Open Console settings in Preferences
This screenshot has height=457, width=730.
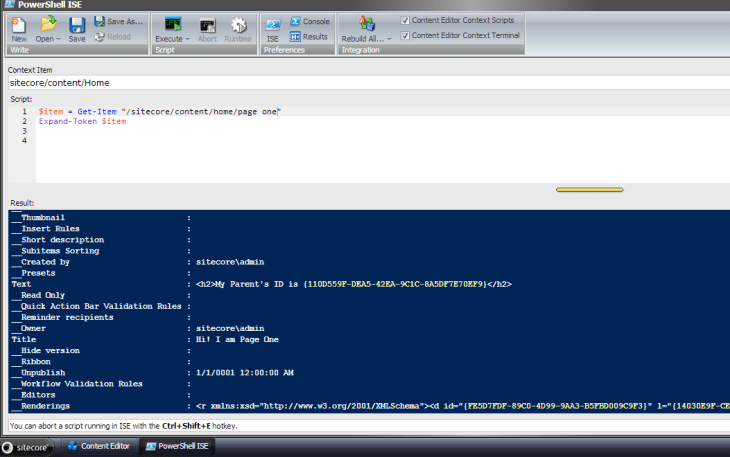[309, 21]
